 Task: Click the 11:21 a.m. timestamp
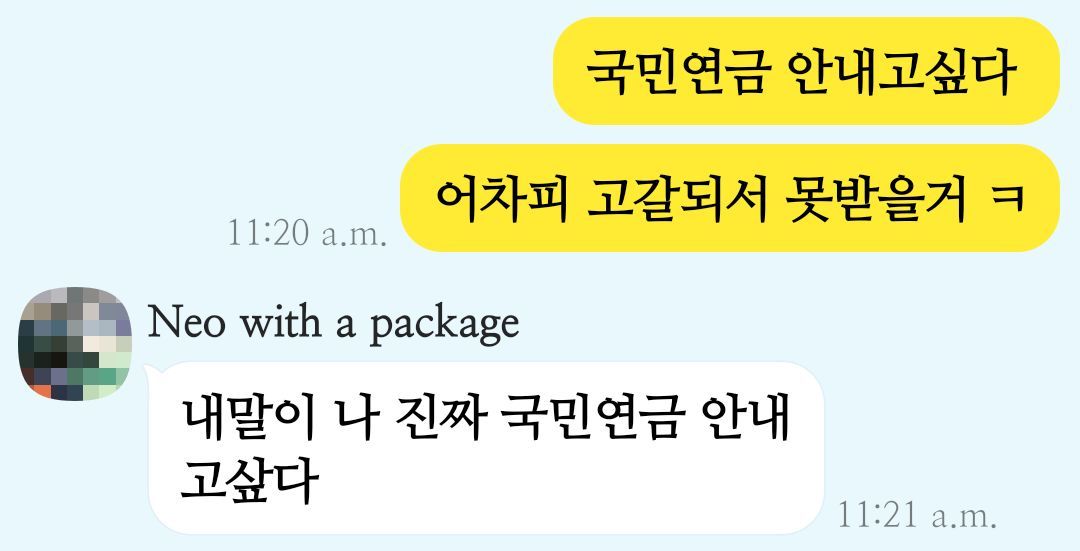[917, 514]
